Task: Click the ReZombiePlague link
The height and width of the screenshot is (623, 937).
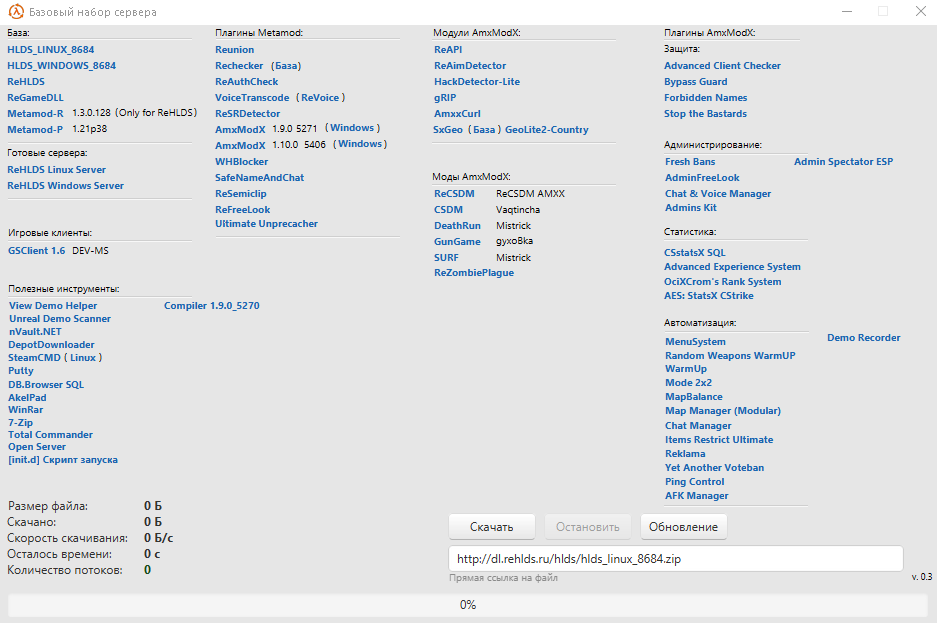Action: (x=474, y=273)
